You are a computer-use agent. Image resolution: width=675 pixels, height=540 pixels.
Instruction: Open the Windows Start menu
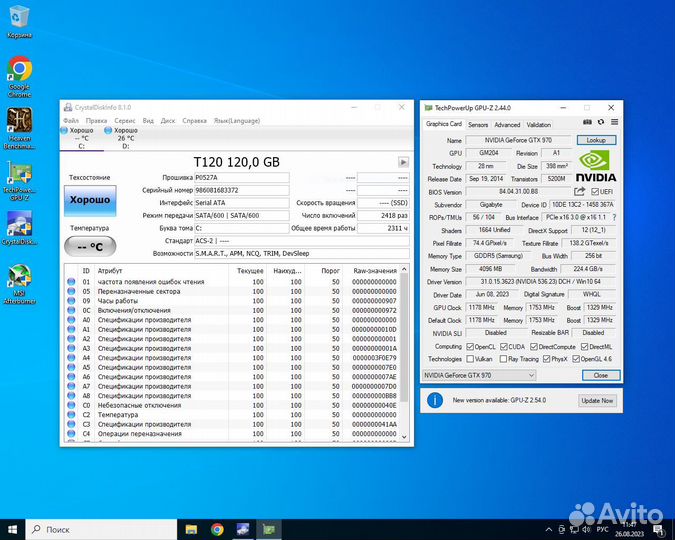tap(12, 530)
